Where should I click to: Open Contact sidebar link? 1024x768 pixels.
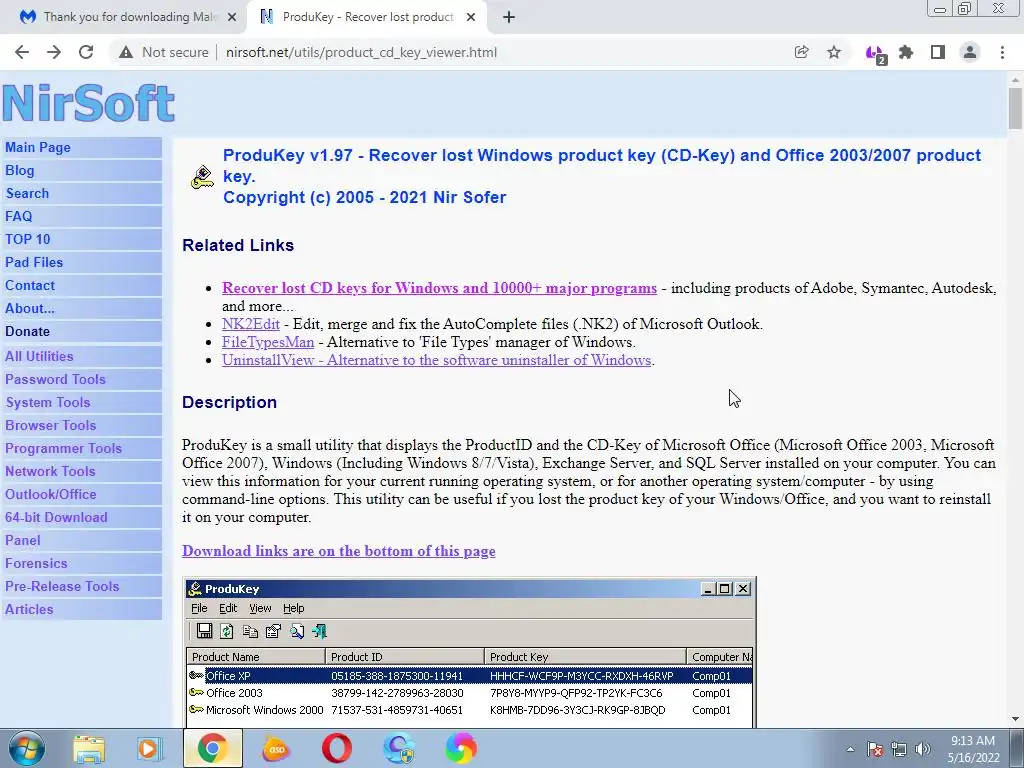click(x=30, y=285)
